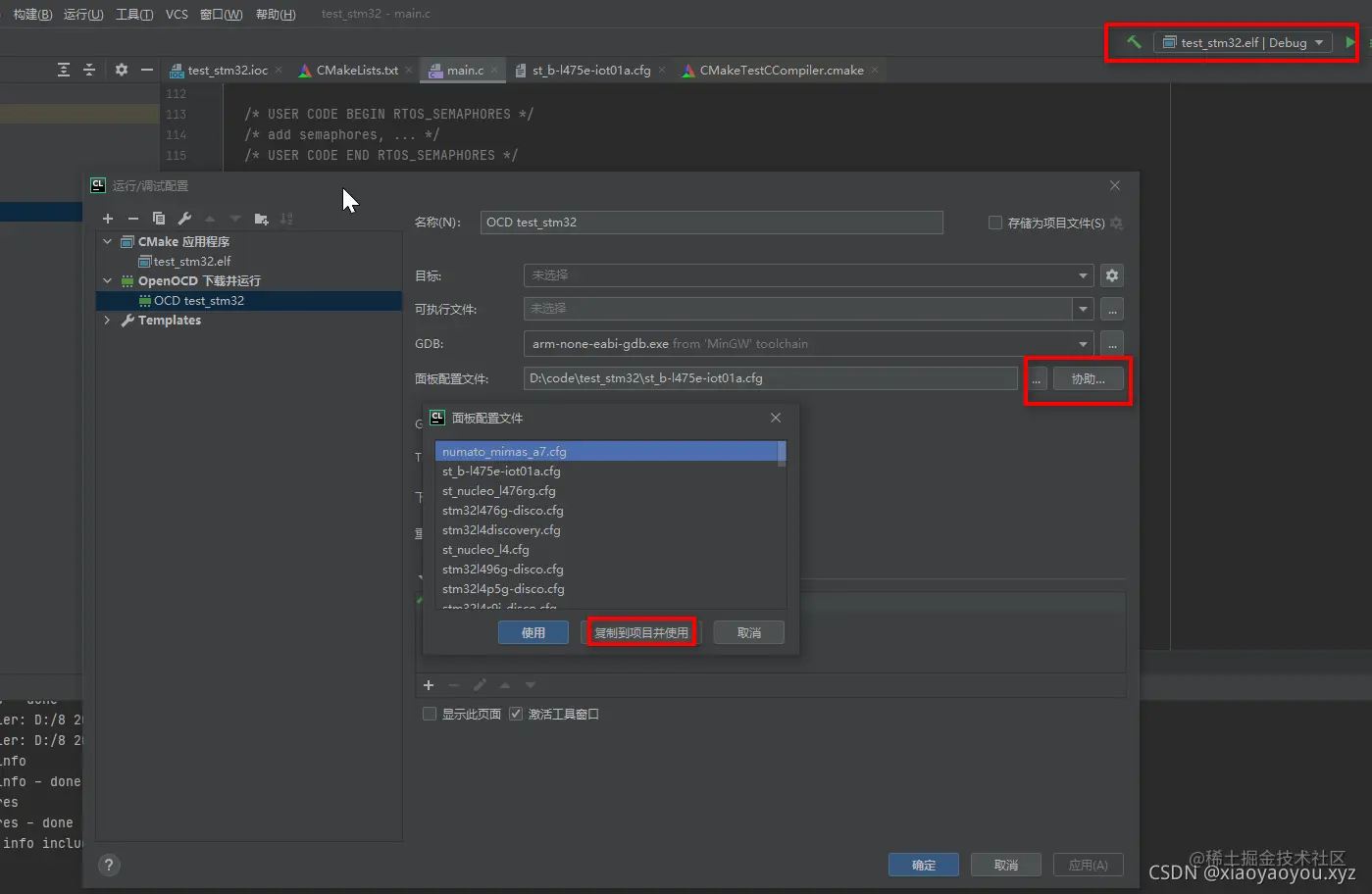Screen dimensions: 1372x894
Task: Open the 运行(U) menu
Action: 83,14
